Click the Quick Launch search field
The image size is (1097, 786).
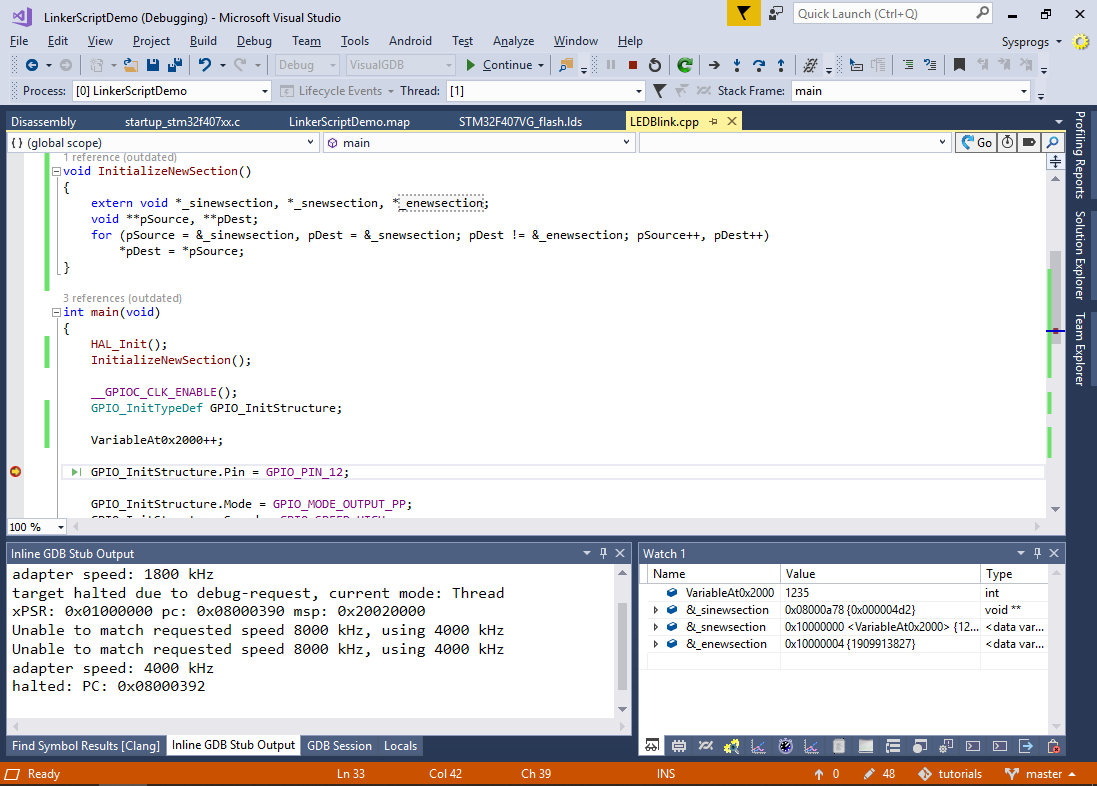coord(884,14)
